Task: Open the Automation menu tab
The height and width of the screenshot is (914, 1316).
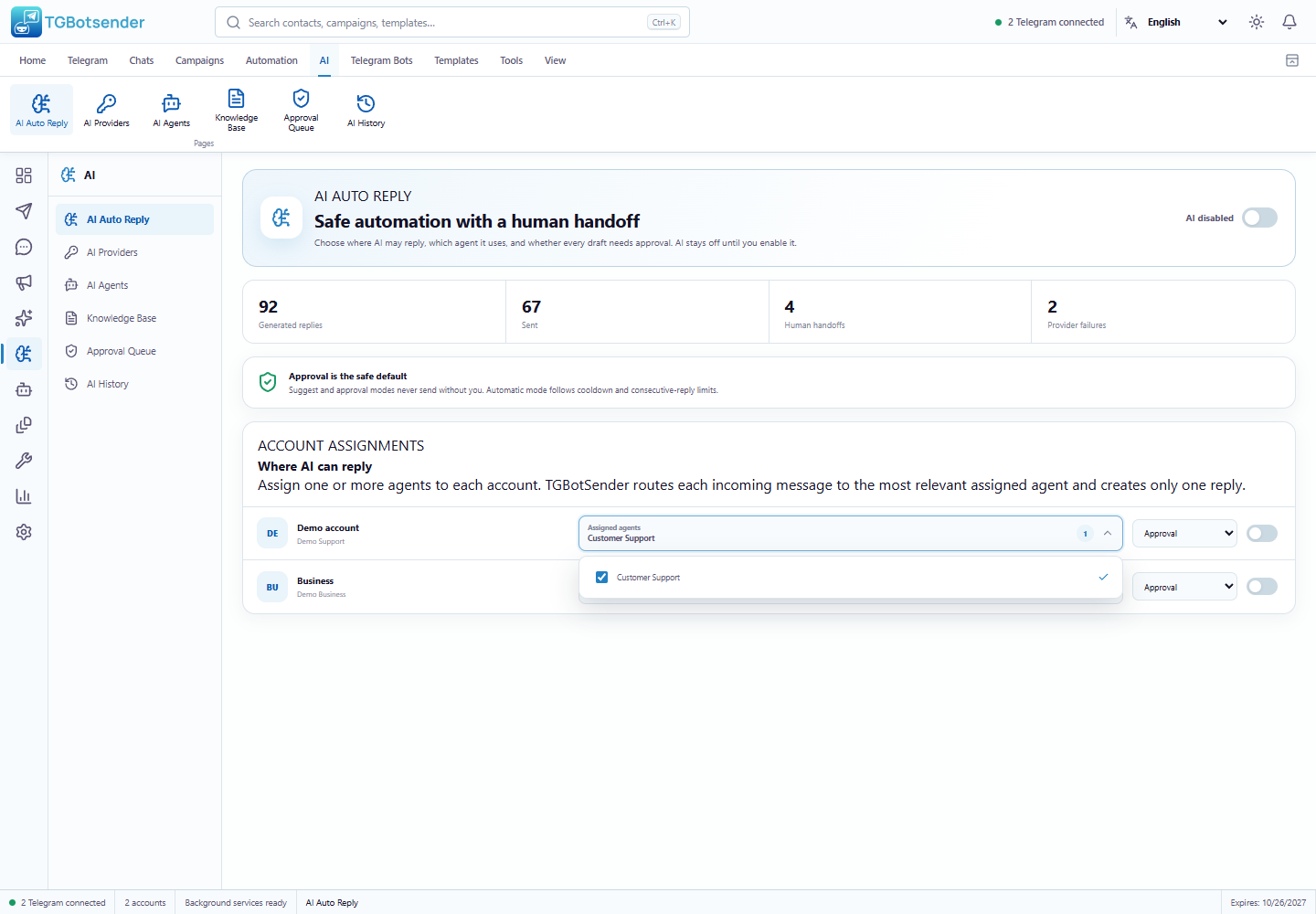Action: tap(271, 60)
